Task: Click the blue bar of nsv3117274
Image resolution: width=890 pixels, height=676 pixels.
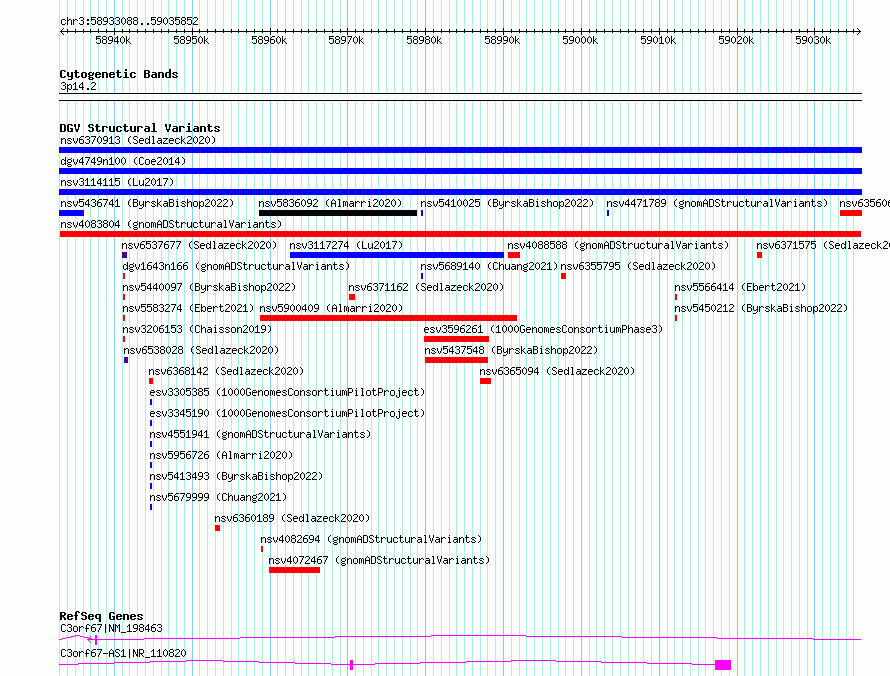Action: coord(397,255)
